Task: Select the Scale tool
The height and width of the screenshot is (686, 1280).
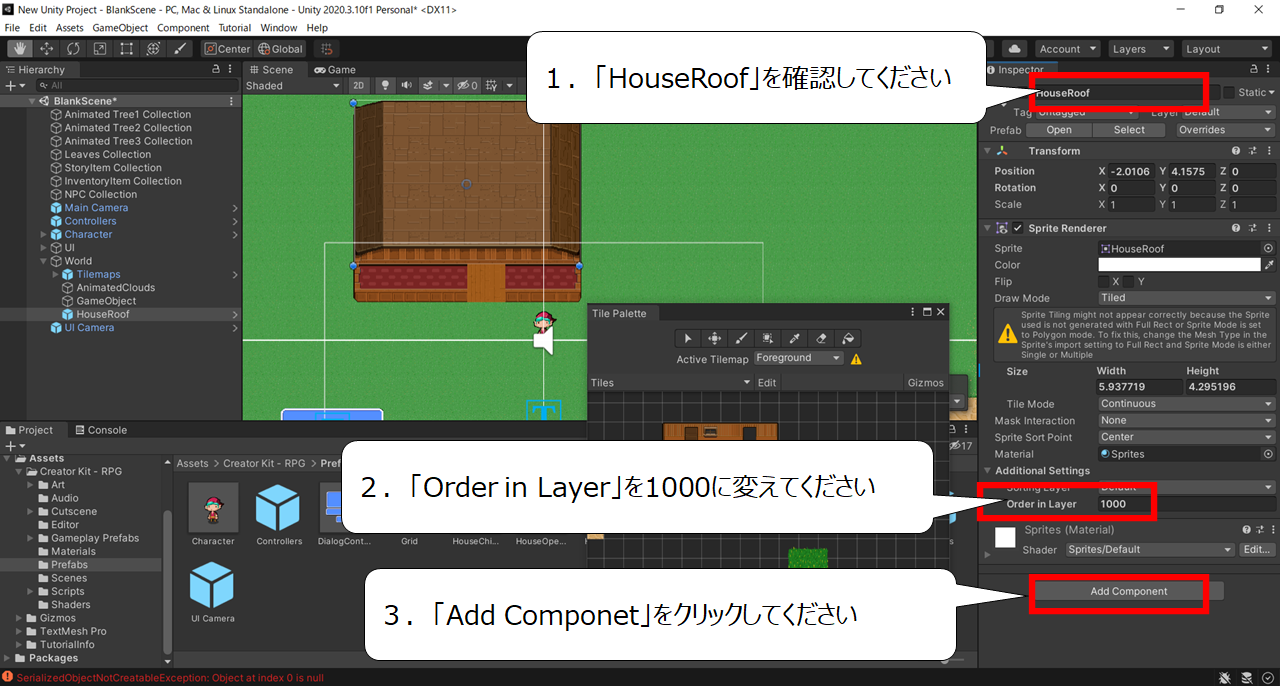Action: pyautogui.click(x=100, y=48)
